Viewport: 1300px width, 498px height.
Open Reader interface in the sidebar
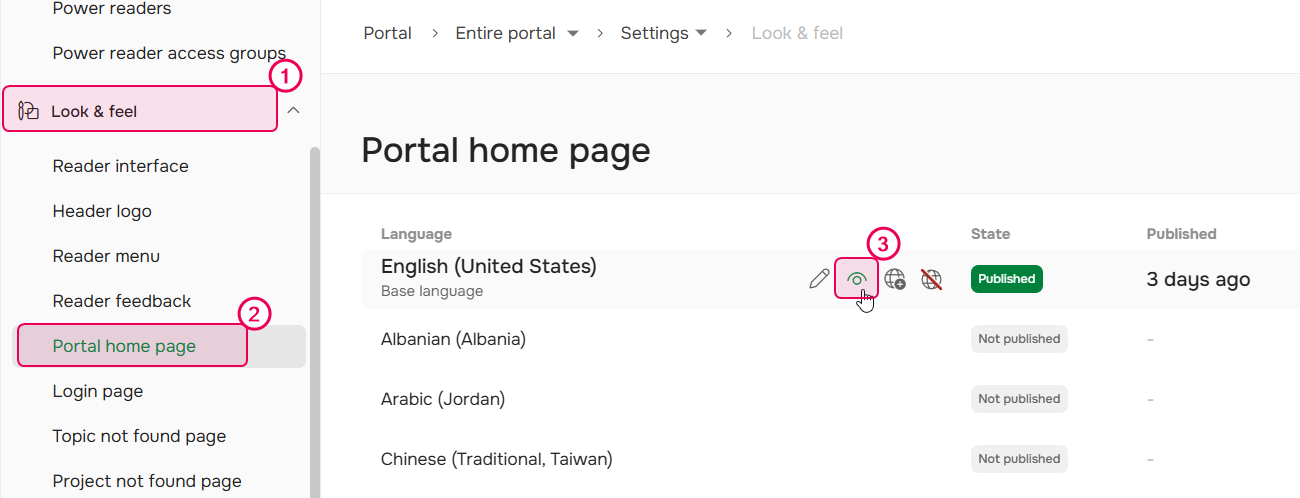click(x=120, y=166)
